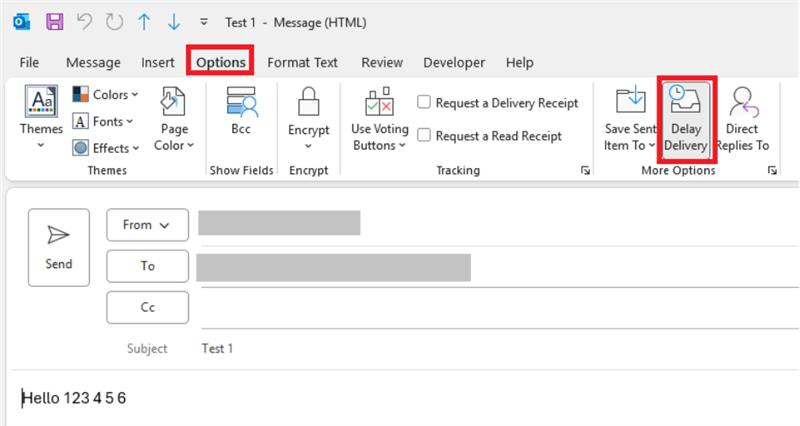Open Tracking group dialog launcher
The image size is (800, 426).
pos(585,170)
